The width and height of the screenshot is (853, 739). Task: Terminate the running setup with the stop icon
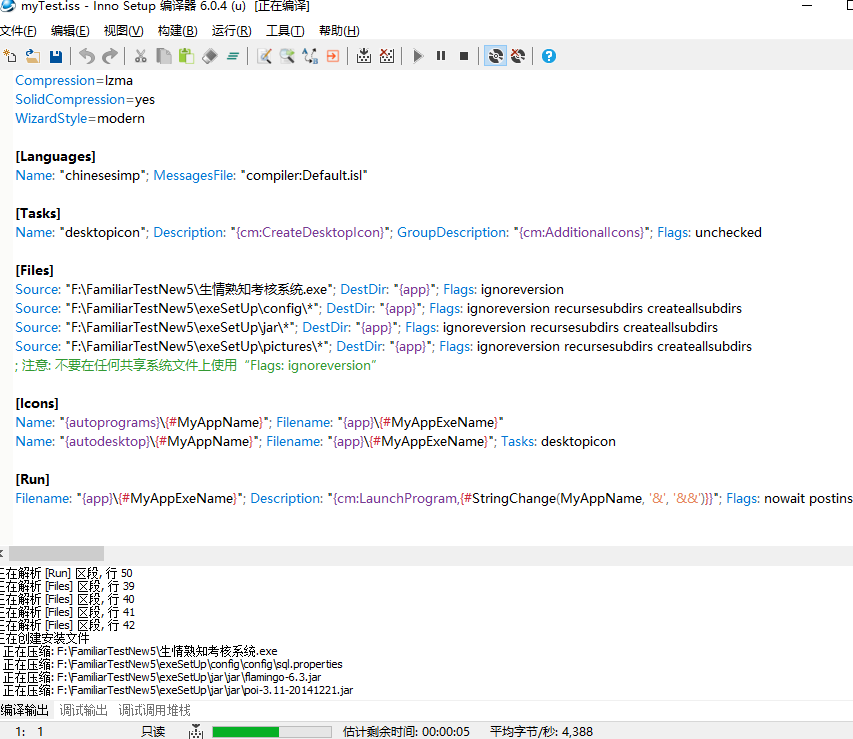click(x=463, y=56)
